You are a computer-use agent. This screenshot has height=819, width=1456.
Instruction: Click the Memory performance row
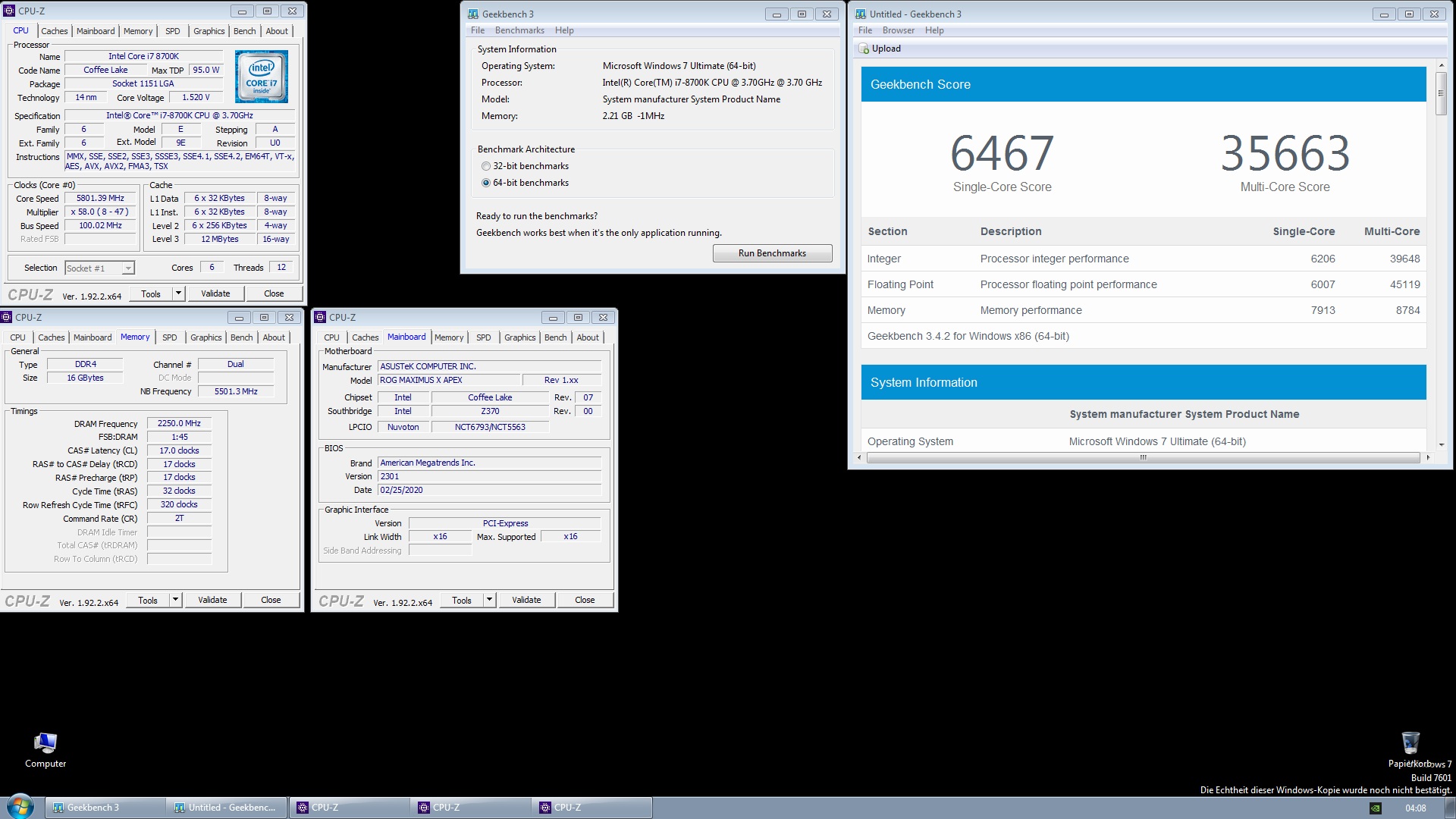[x=1144, y=310]
